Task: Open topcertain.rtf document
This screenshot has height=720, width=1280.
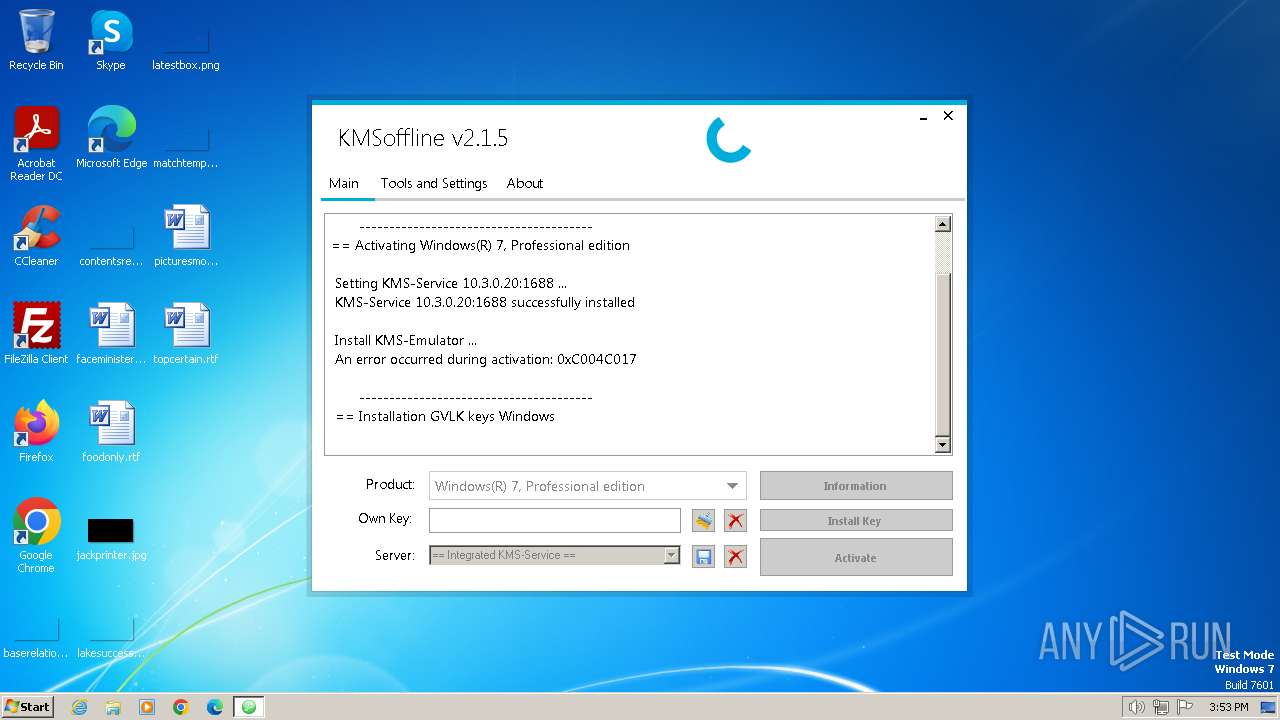Action: 185,334
